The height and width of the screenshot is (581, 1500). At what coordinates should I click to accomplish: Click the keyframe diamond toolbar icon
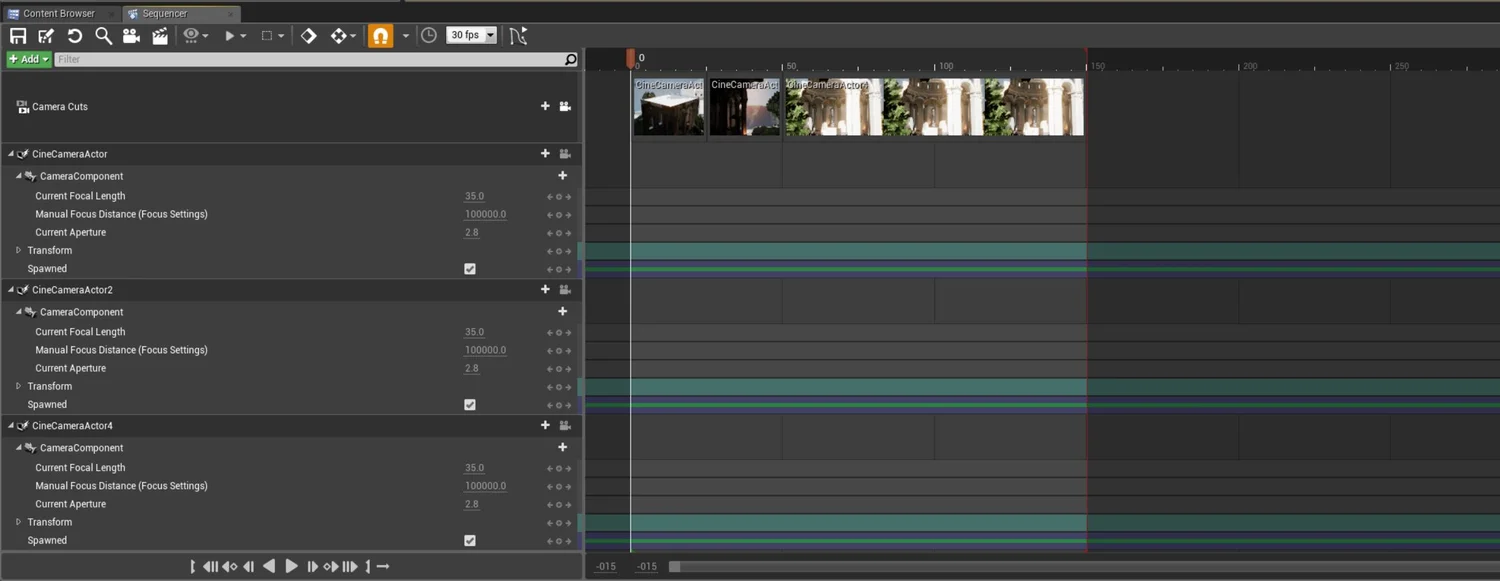coord(309,35)
